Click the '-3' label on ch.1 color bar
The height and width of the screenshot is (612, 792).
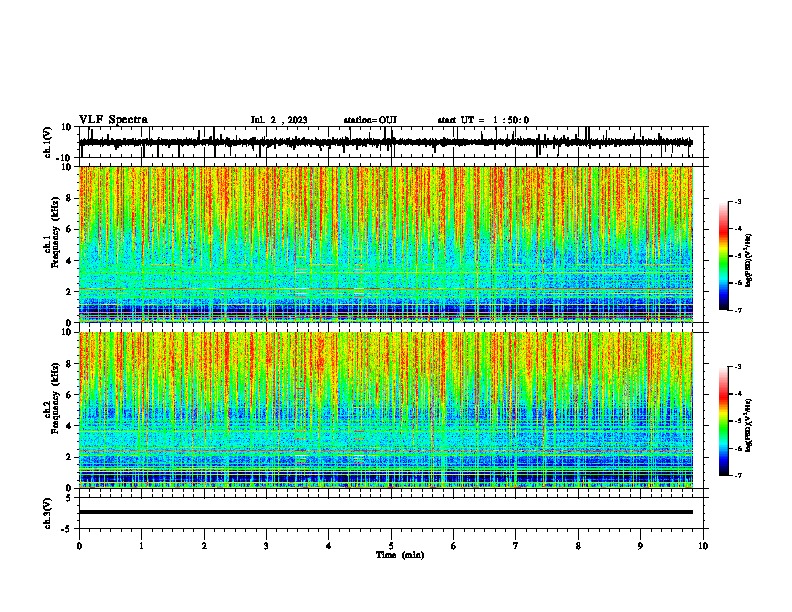(738, 202)
